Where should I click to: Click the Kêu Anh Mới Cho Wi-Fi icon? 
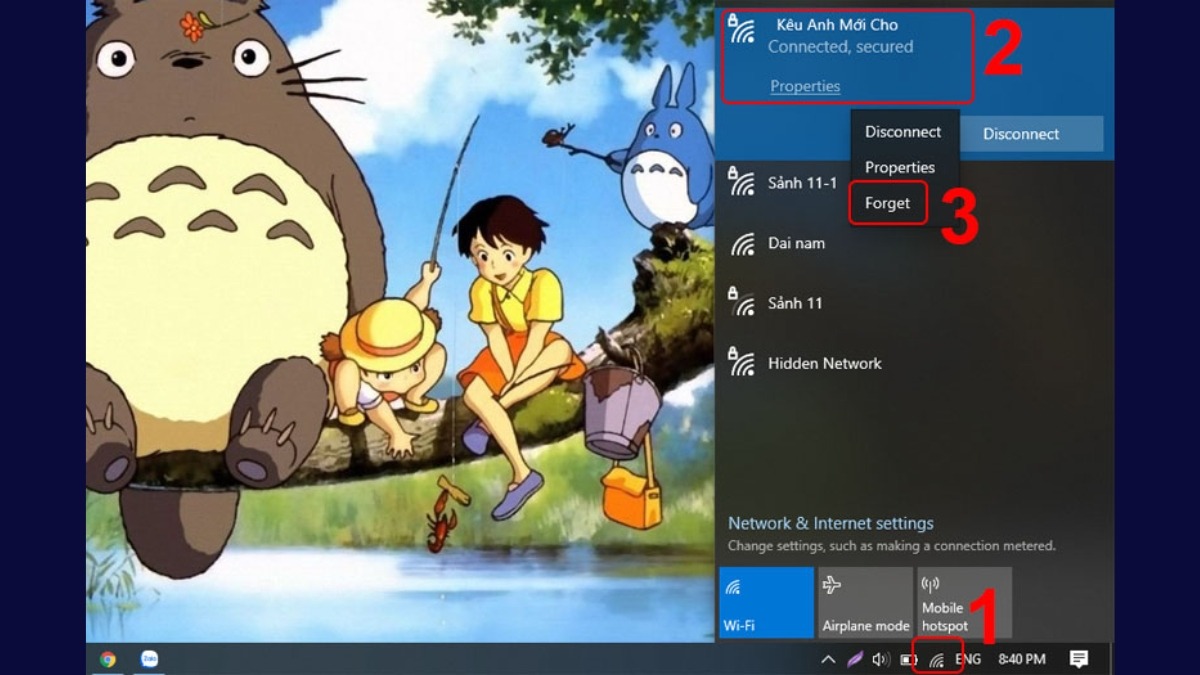[741, 30]
